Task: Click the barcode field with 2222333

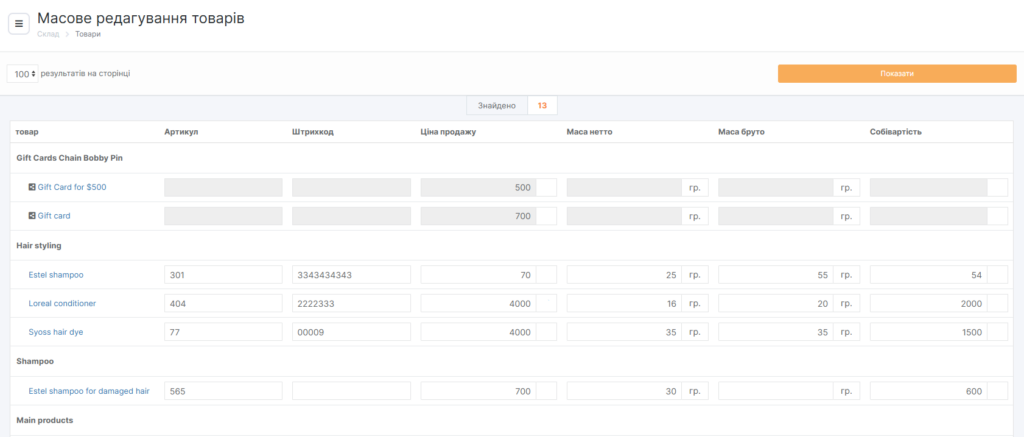Action: click(351, 303)
